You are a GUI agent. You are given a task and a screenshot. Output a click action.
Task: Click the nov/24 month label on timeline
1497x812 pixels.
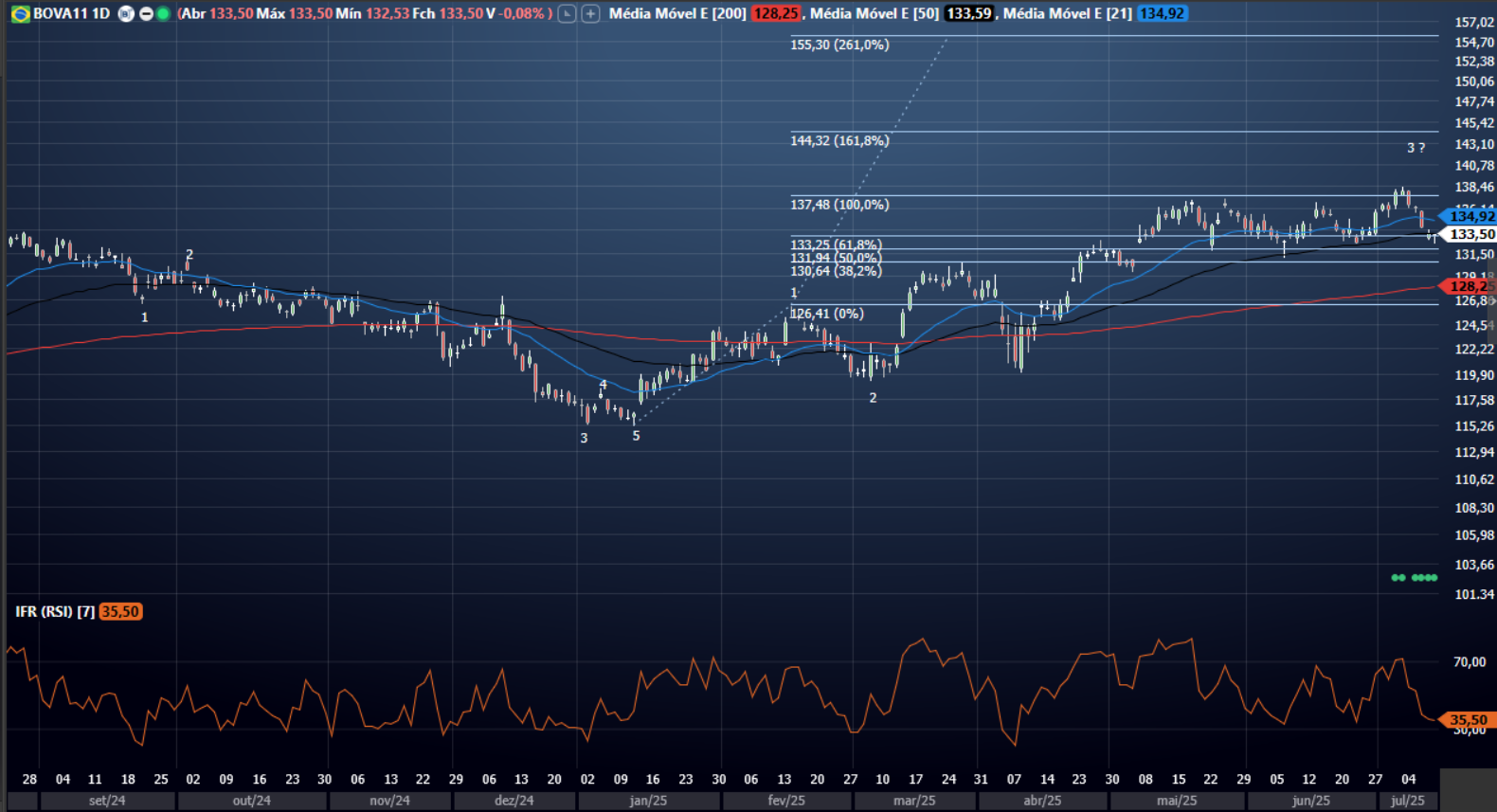coord(389,801)
